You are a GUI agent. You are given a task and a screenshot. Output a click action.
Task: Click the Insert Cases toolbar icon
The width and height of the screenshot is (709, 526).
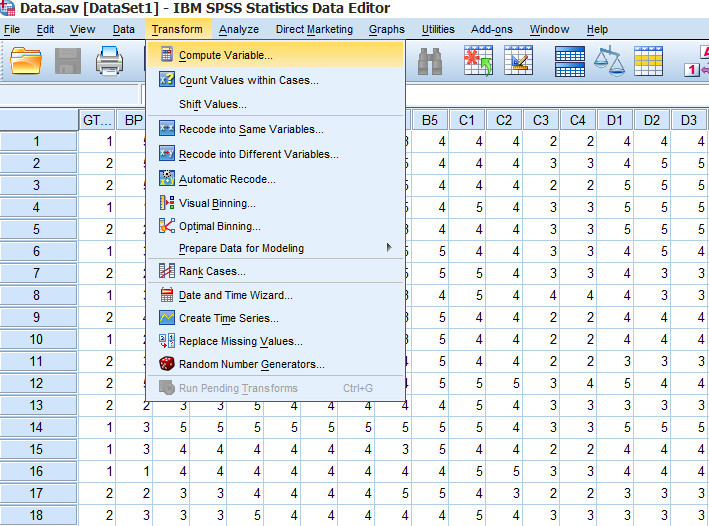pos(478,61)
